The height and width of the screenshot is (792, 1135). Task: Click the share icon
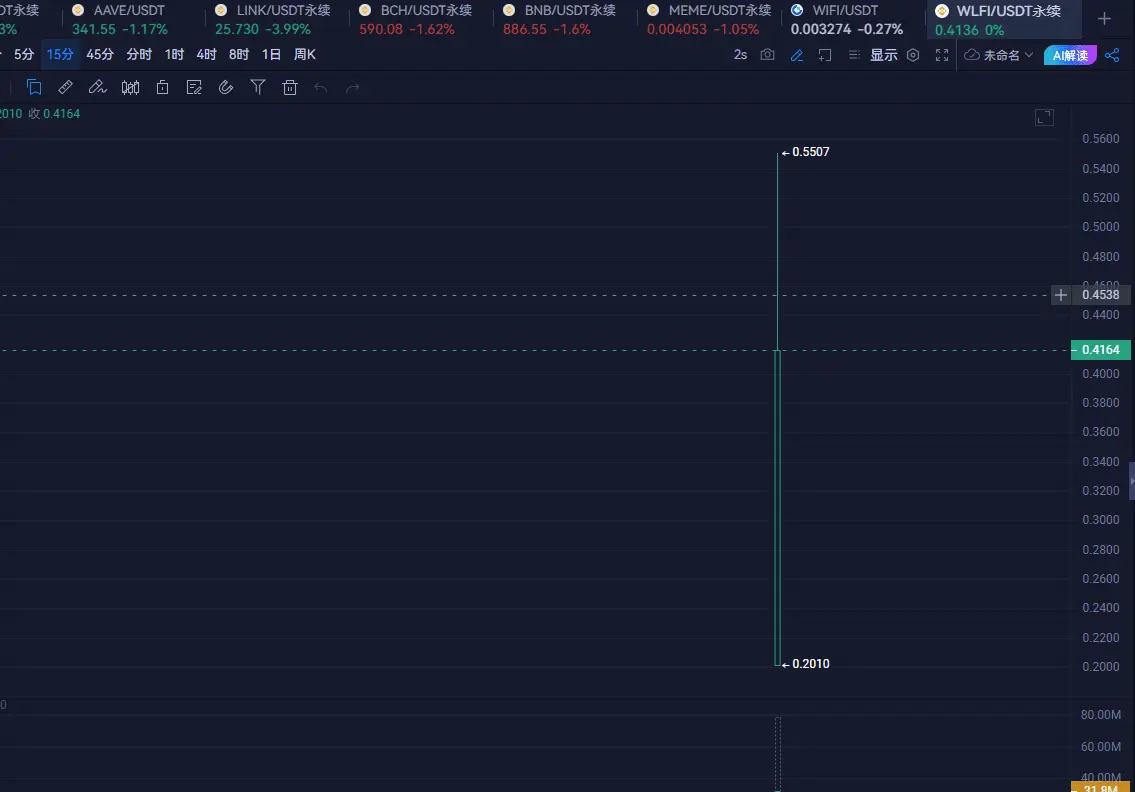point(1113,55)
